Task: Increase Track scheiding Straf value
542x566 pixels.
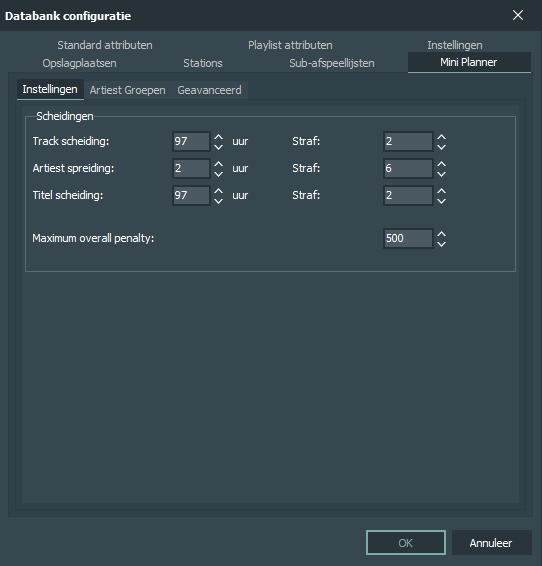Action: click(x=441, y=137)
